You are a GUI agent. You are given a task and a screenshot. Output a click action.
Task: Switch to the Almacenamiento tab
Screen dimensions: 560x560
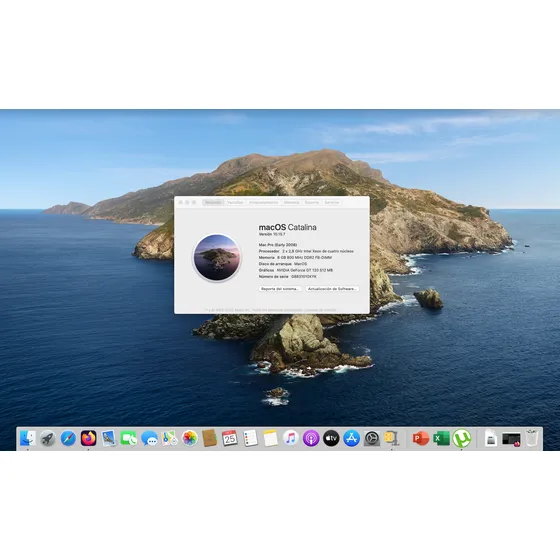(264, 202)
